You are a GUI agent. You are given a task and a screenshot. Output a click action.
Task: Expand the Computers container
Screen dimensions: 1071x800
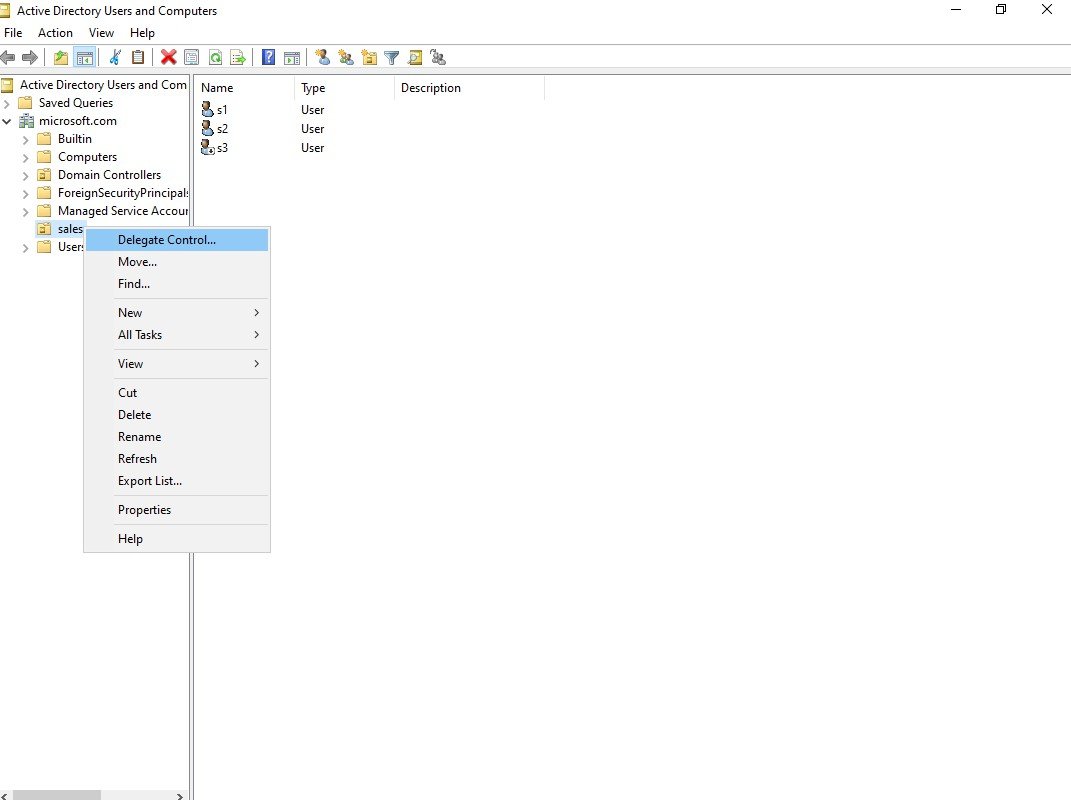point(25,157)
